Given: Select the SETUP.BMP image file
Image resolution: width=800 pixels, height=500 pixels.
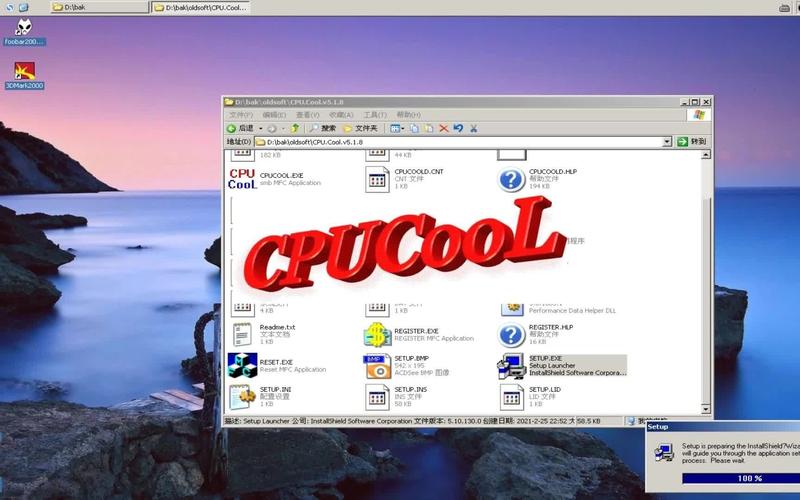Looking at the screenshot, I should (x=406, y=365).
